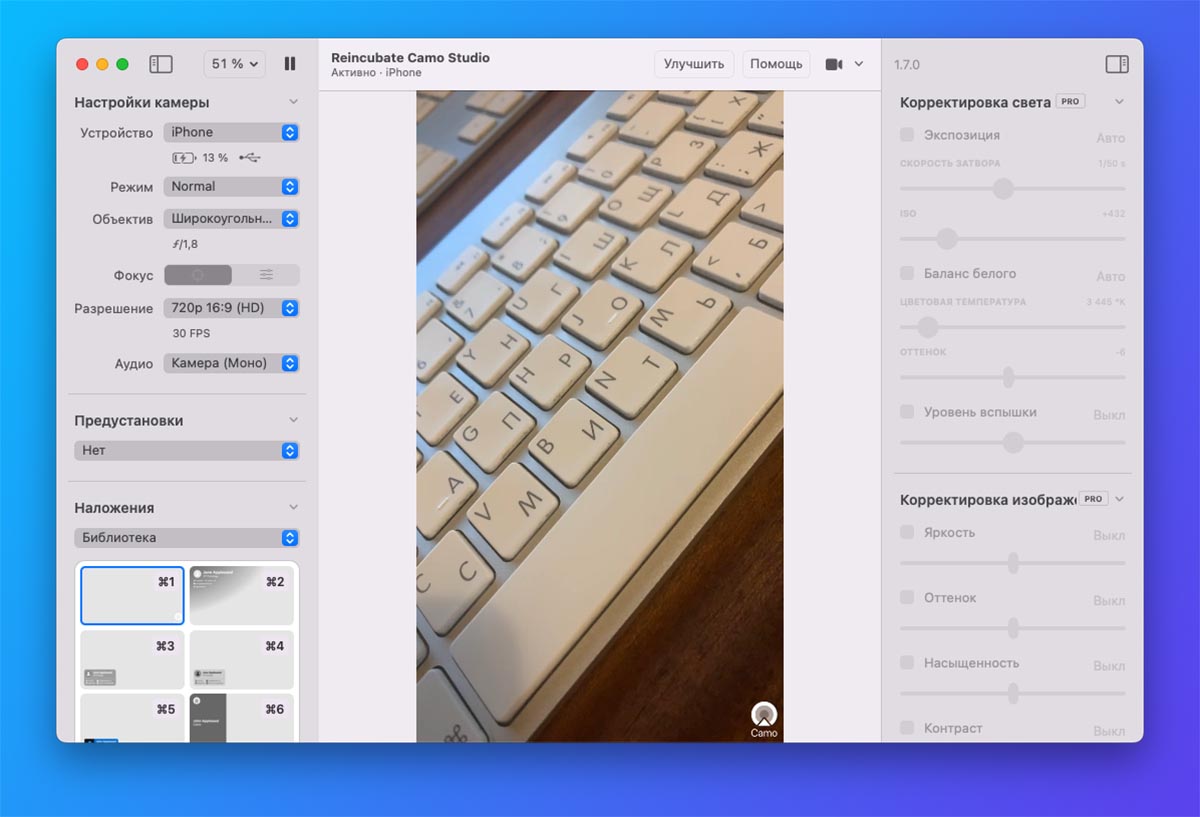Screen dimensions: 1200x817
Task: Select the manual focus sliders icon
Action: pyautogui.click(x=266, y=275)
